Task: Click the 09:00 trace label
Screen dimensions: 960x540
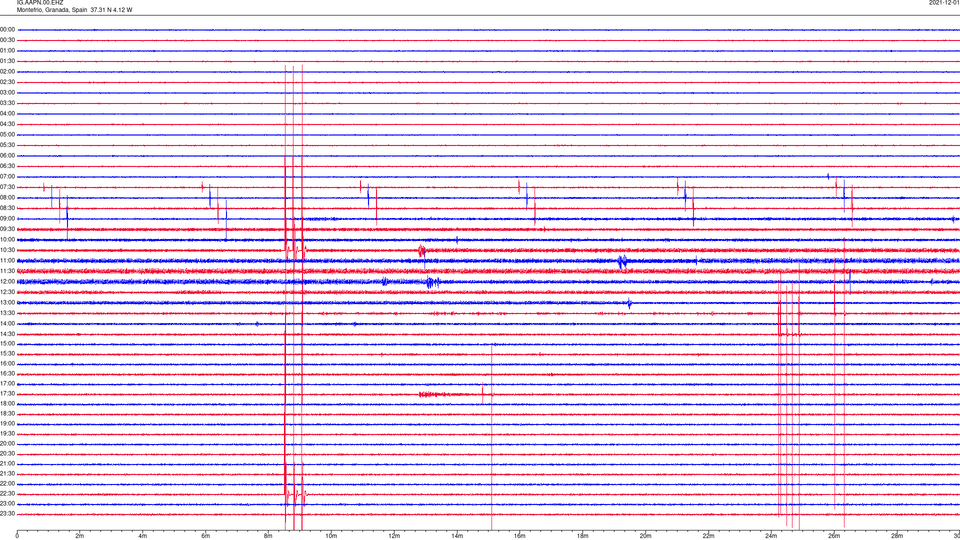Action: click(x=7, y=218)
